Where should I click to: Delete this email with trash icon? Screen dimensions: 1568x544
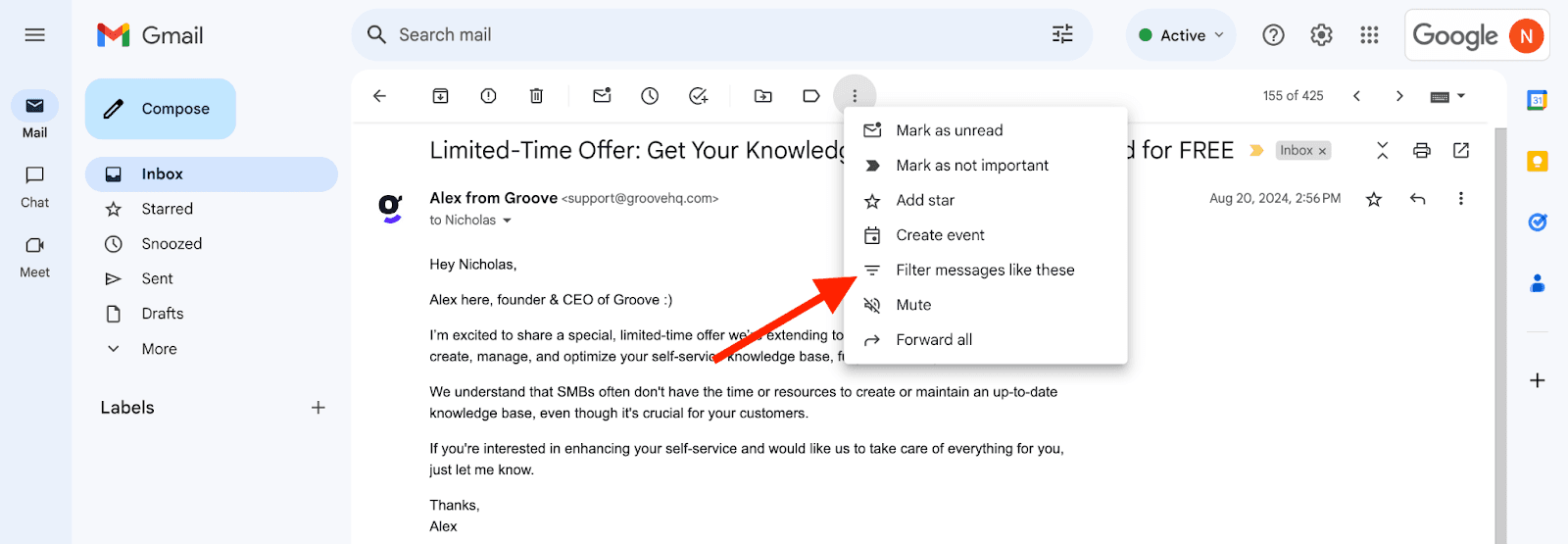(x=536, y=96)
